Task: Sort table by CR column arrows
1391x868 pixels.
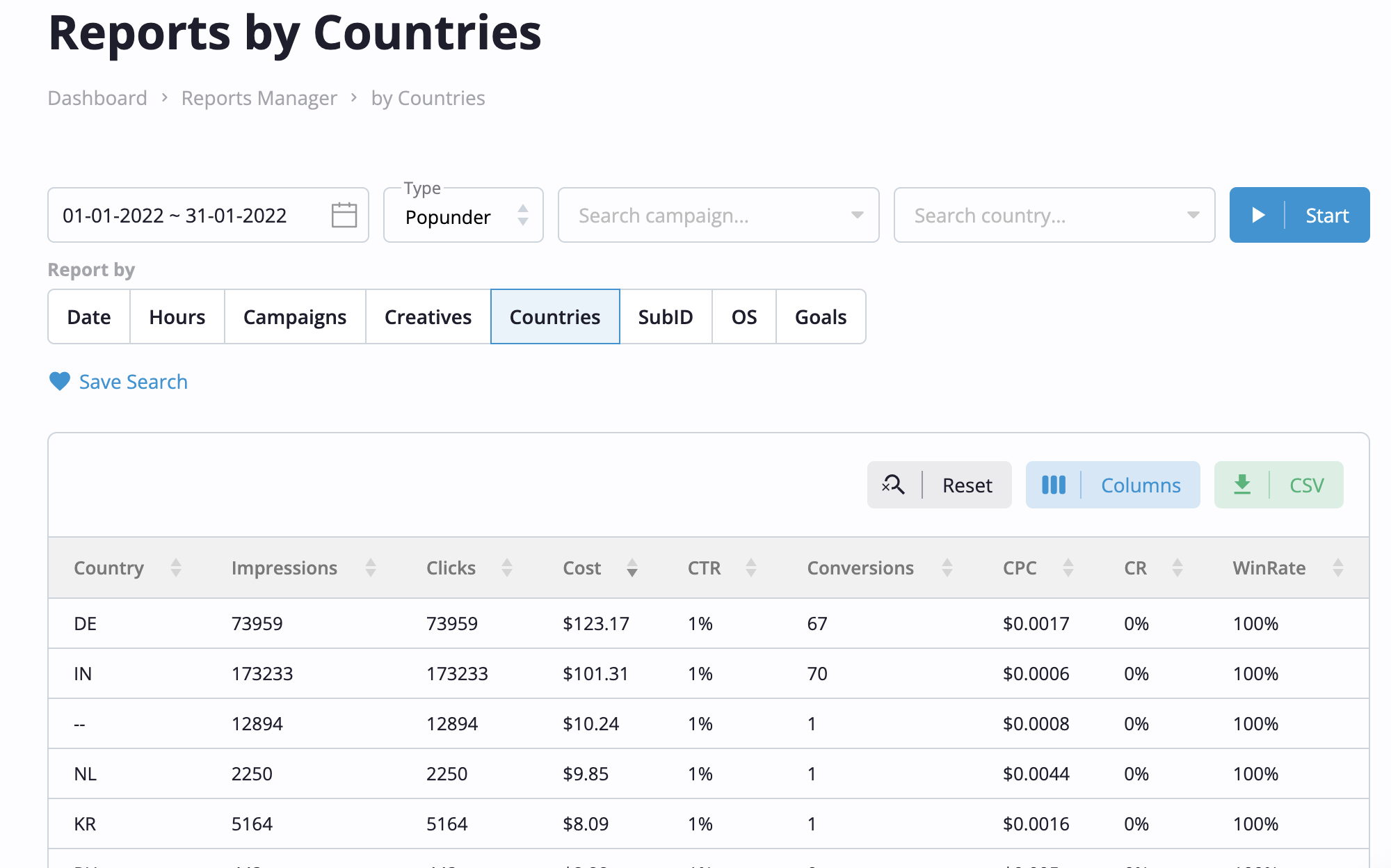Action: click(x=1177, y=568)
